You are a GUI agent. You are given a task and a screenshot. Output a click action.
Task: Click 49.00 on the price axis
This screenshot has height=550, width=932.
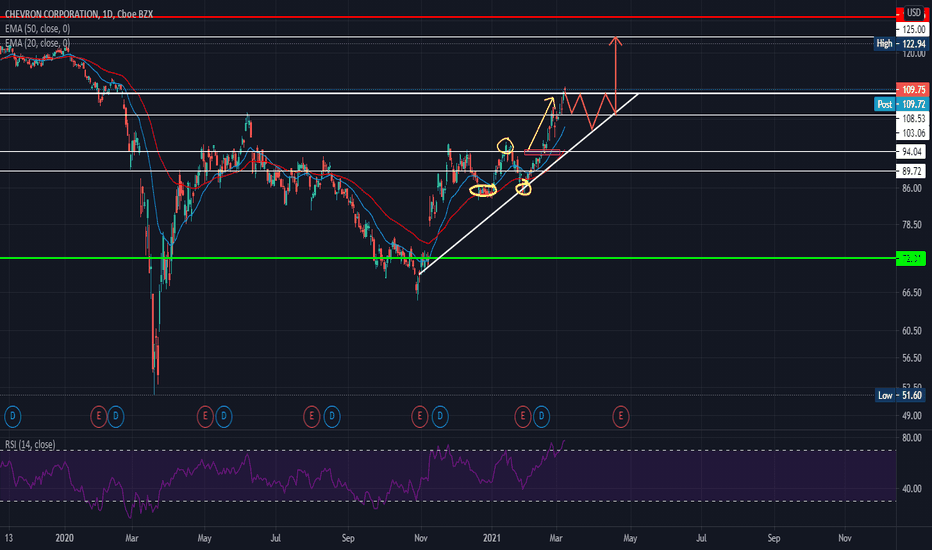point(912,416)
